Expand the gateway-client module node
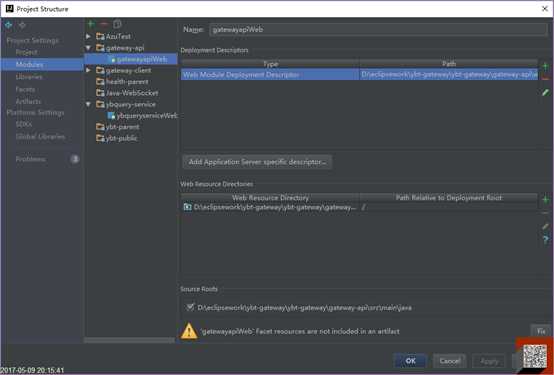 point(89,70)
